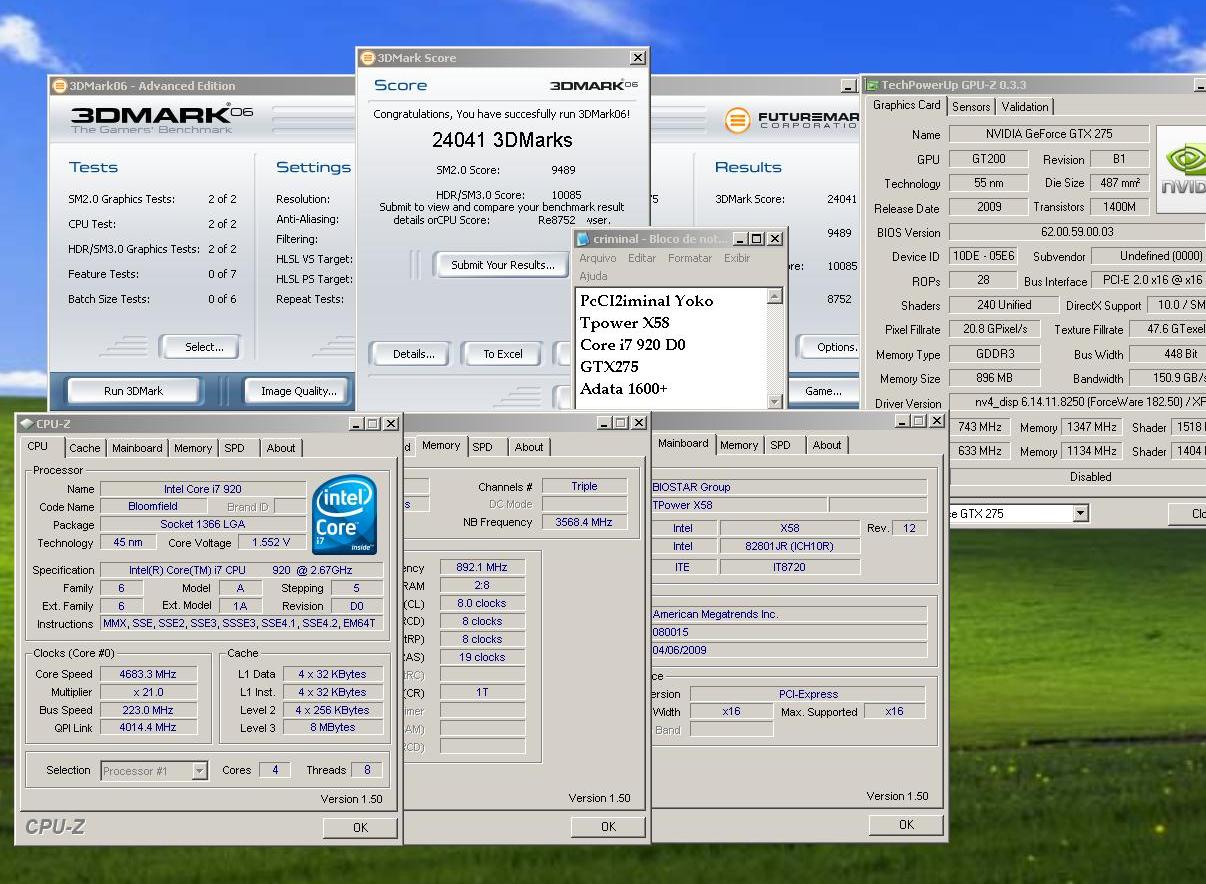The width and height of the screenshot is (1206, 884).
Task: Click BIOS Version 62.00.59.00.03 field
Action: [x=1077, y=232]
